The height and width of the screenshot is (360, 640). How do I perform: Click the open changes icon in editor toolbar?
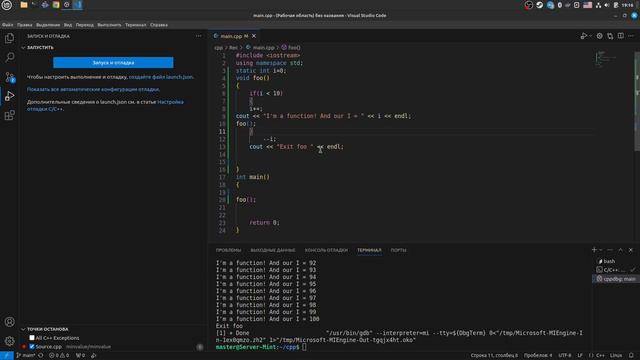point(610,36)
